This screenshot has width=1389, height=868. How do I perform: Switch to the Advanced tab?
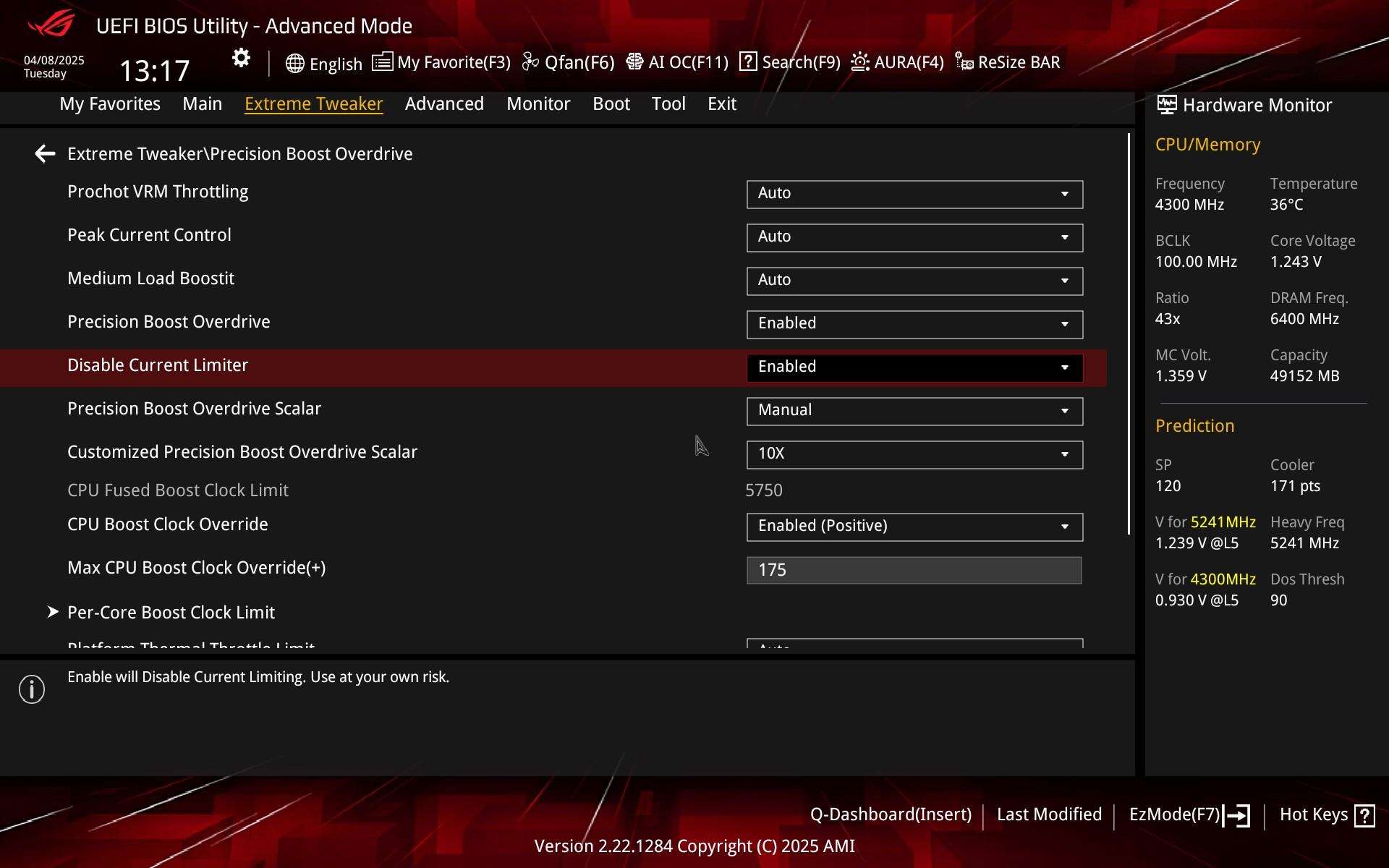pos(444,104)
